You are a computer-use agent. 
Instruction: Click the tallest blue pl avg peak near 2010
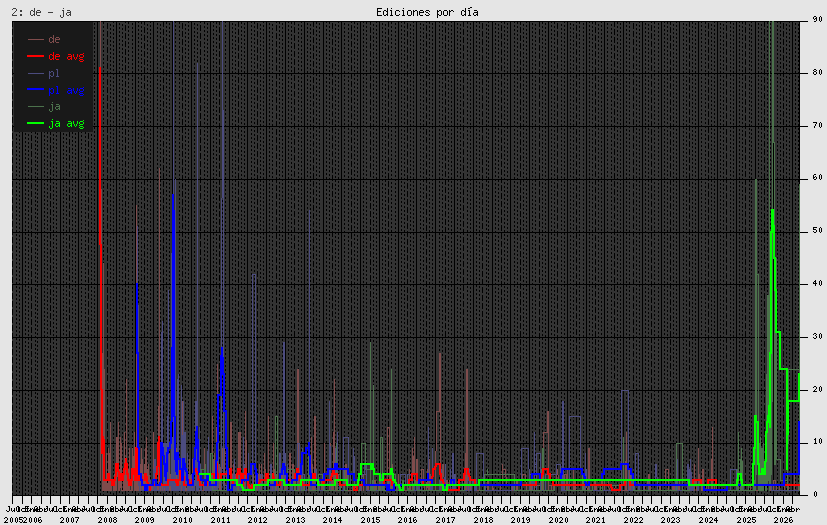174,195
